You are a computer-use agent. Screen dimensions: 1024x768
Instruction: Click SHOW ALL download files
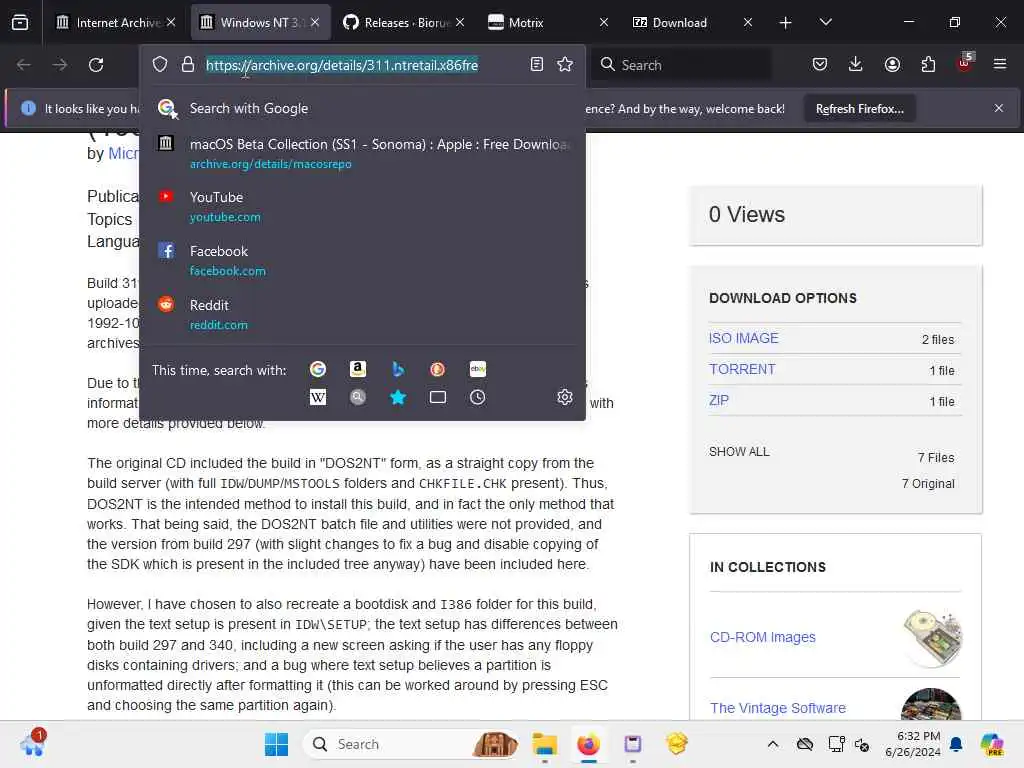(739, 452)
